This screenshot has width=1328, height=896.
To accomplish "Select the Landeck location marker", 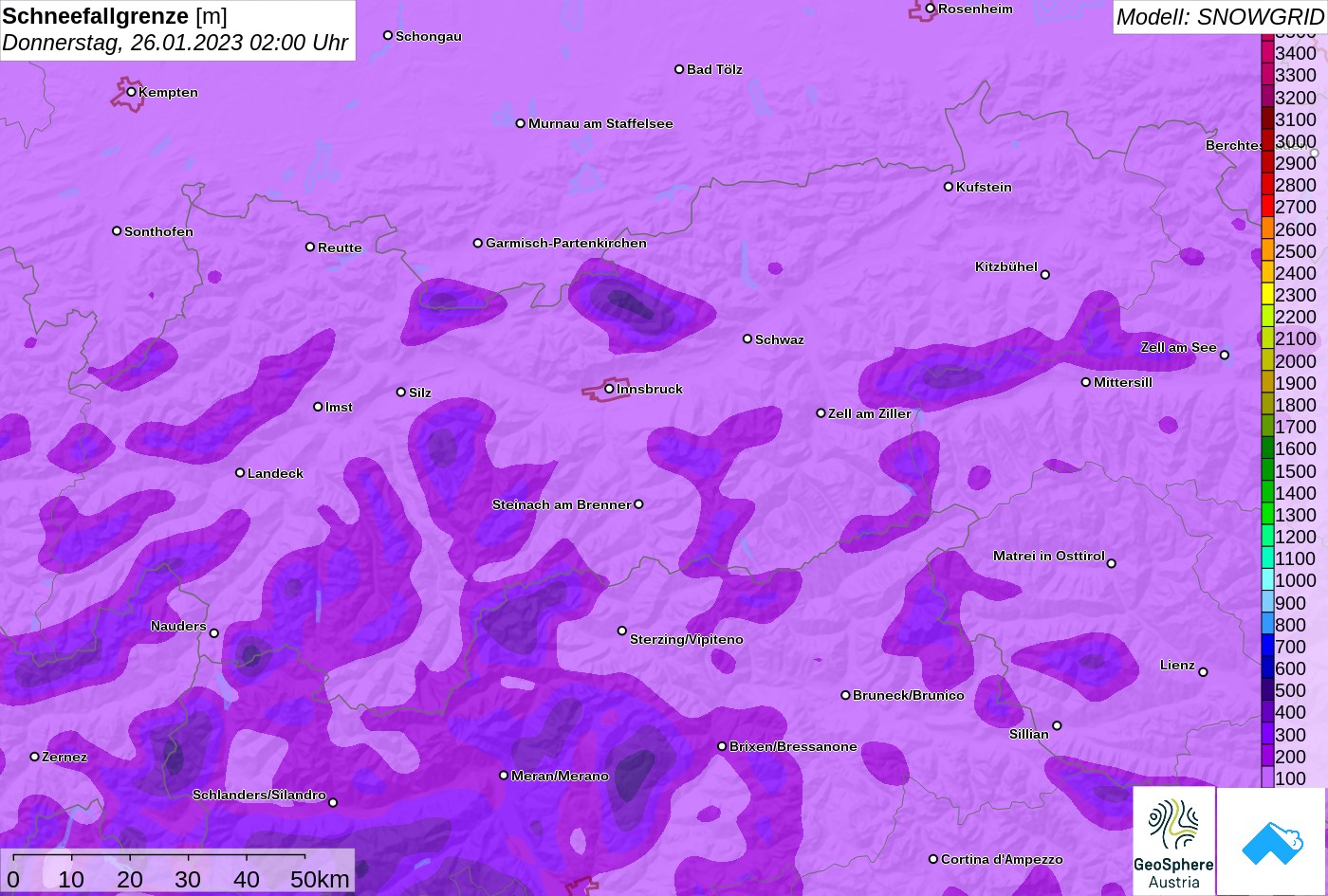I will pos(240,472).
